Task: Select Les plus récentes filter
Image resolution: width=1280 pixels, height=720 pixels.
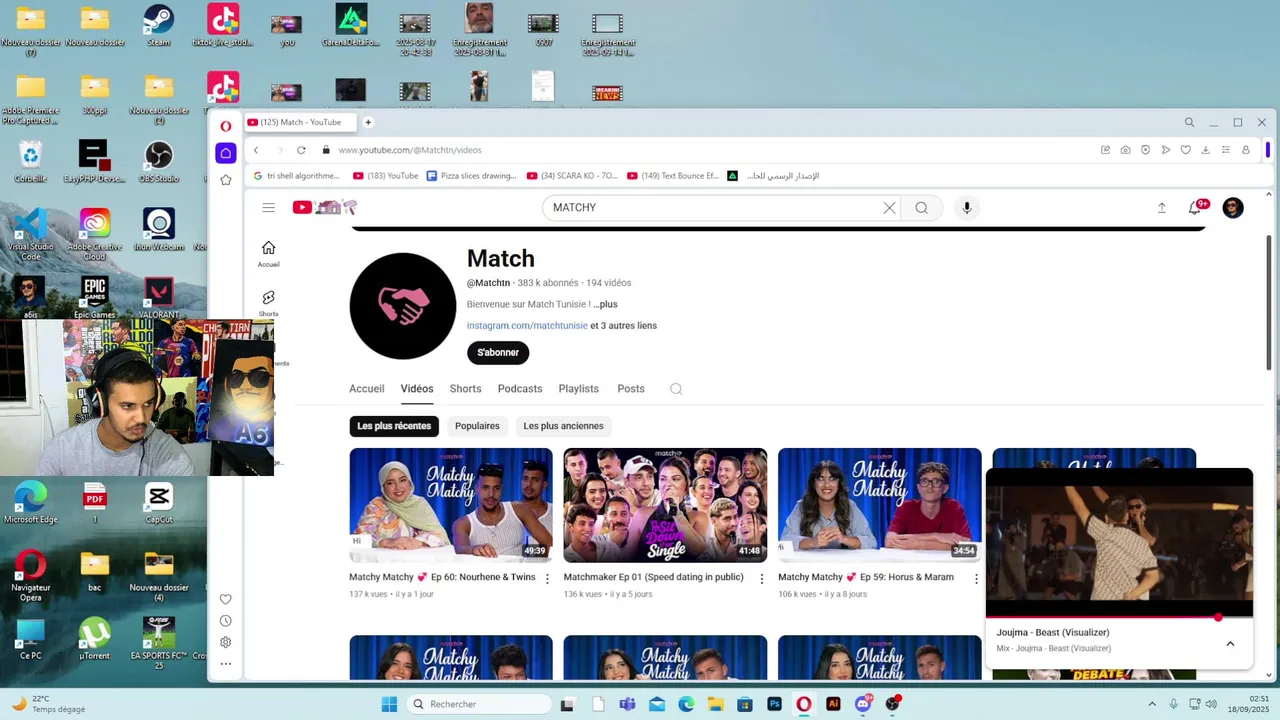Action: point(394,426)
